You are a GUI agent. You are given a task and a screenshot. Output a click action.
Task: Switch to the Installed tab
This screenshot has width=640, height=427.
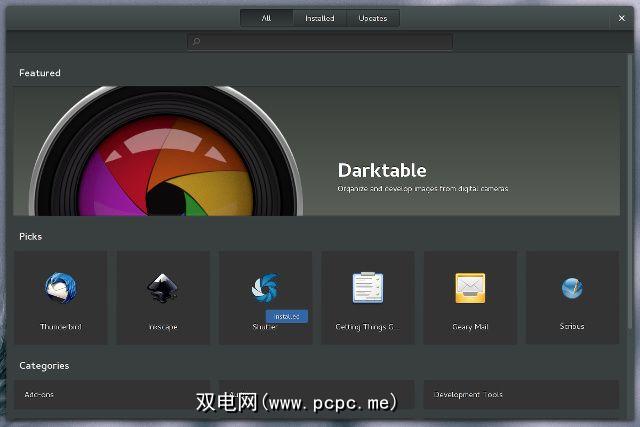tap(320, 18)
